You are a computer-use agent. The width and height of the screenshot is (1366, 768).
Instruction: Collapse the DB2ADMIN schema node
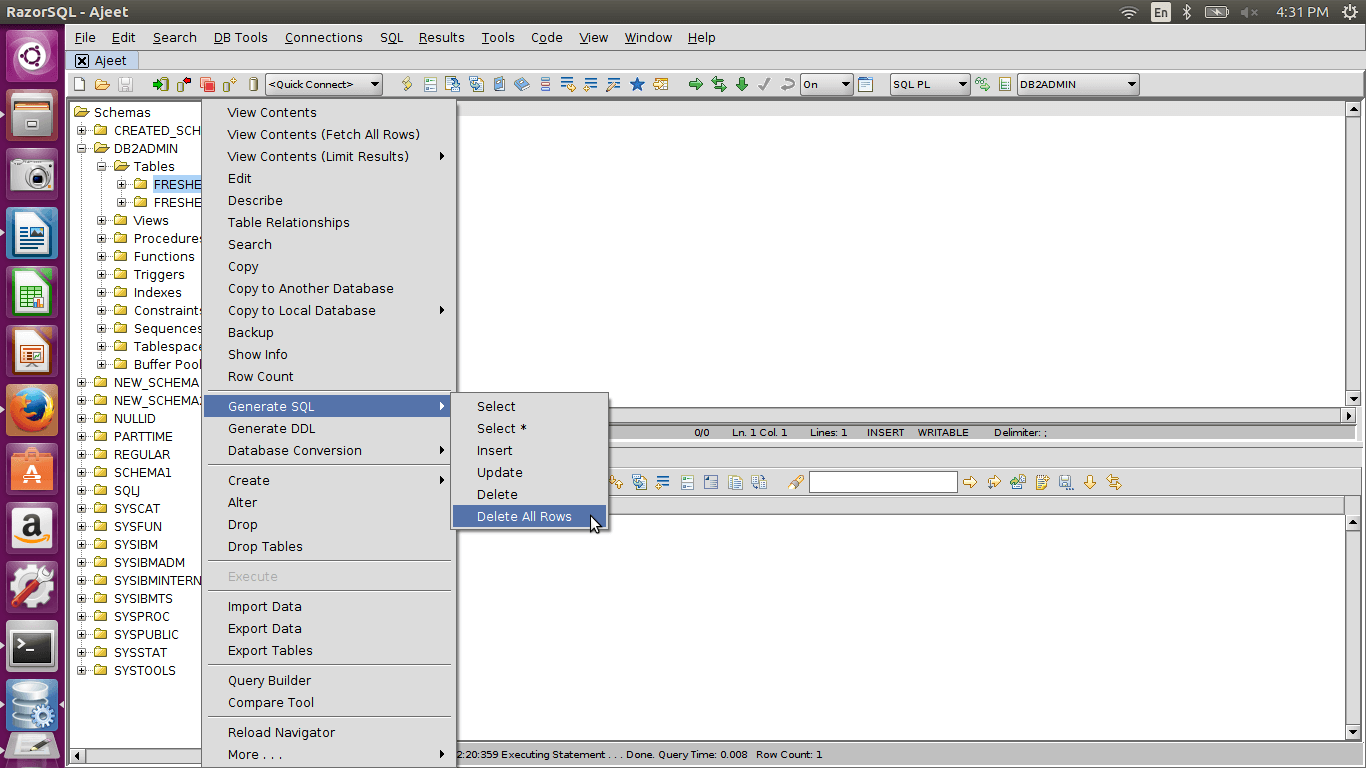pos(82,149)
